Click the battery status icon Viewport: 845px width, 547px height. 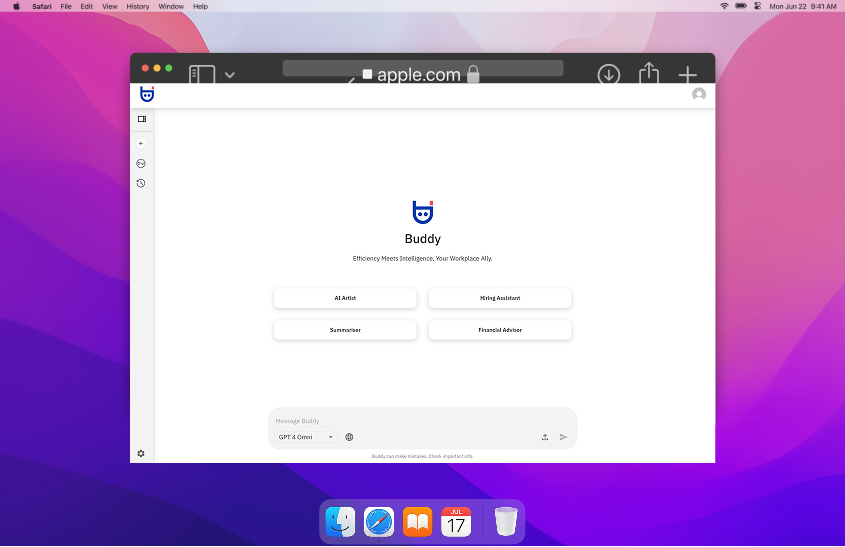[x=741, y=6]
